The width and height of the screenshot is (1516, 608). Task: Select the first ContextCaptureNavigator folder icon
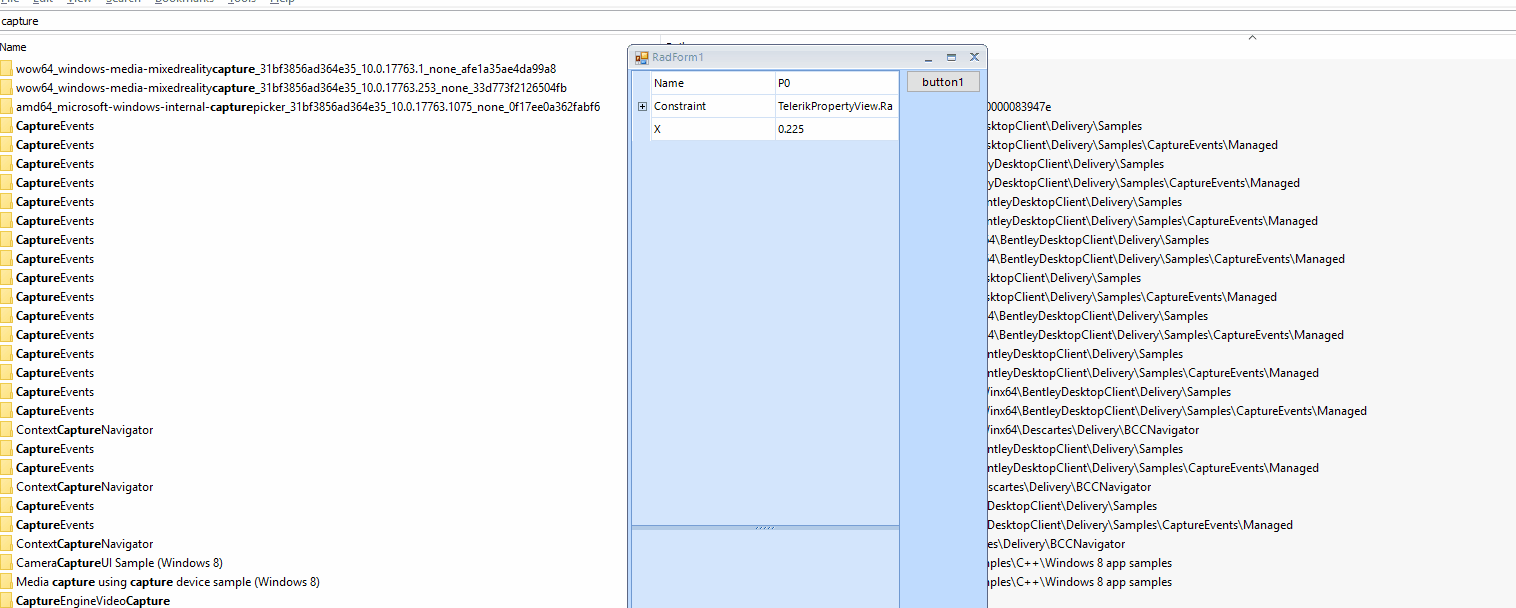point(6,430)
